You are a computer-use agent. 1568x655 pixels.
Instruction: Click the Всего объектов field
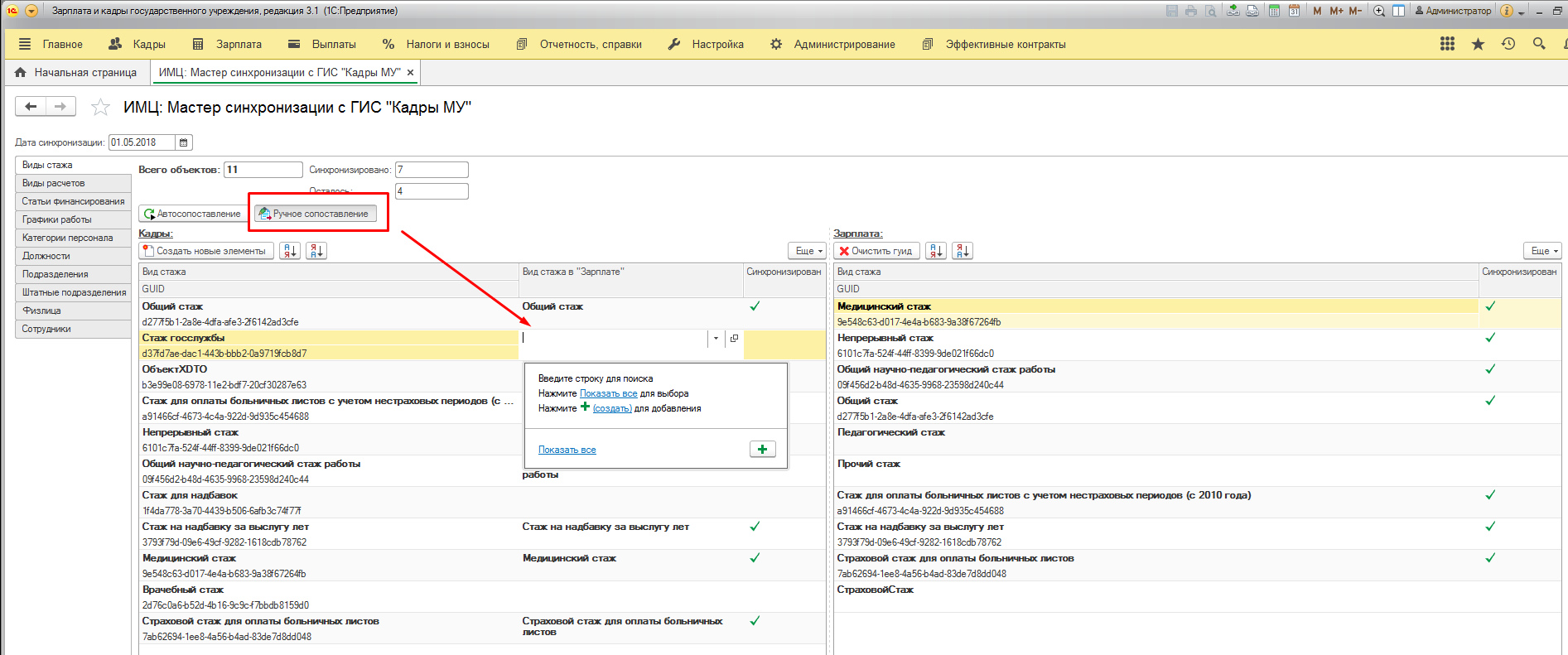[x=263, y=170]
